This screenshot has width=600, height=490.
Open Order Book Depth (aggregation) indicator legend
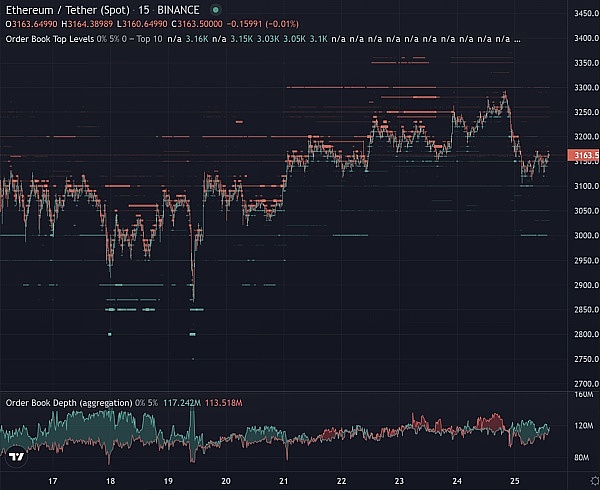click(66, 403)
